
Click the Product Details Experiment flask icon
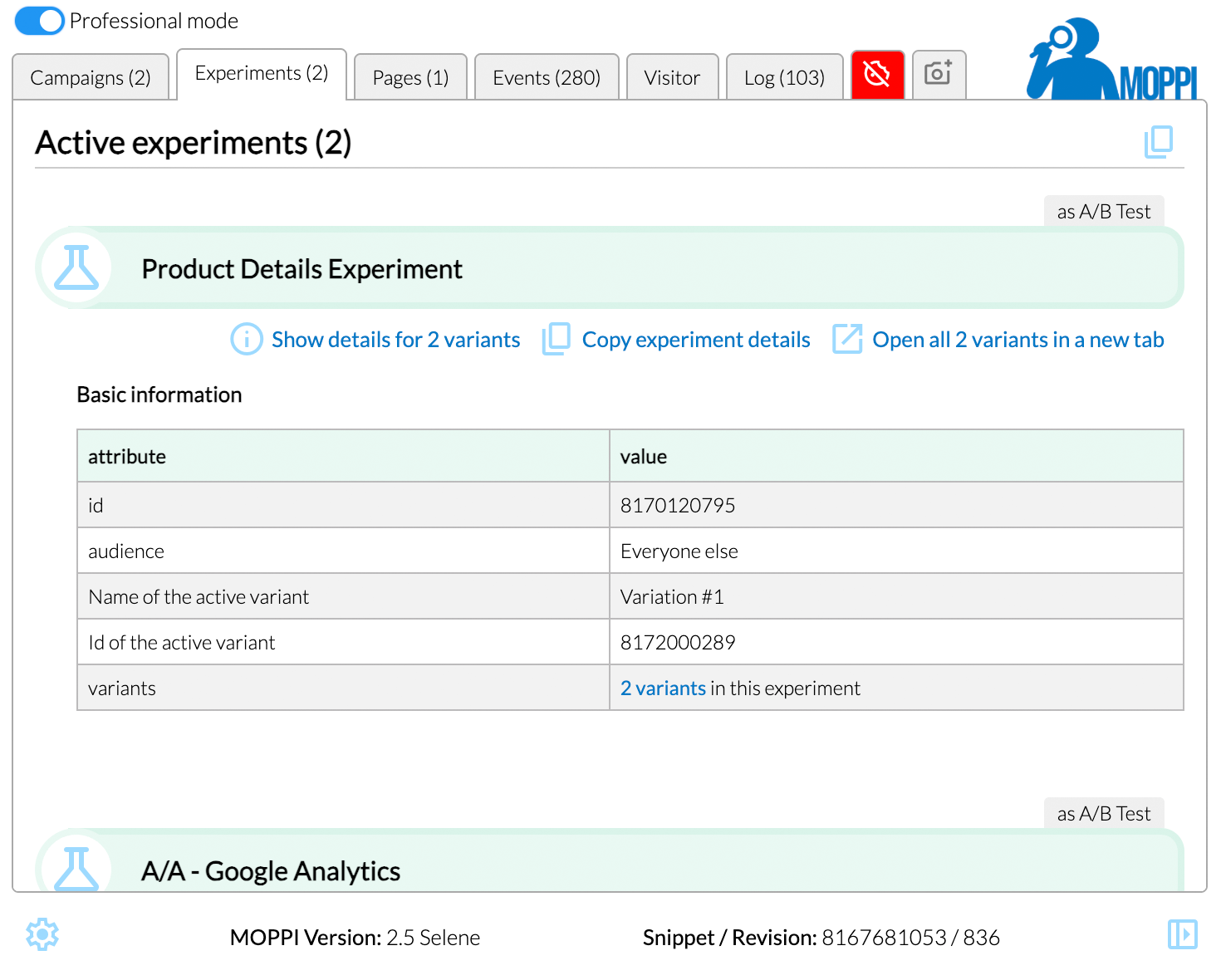pyautogui.click(x=76, y=268)
